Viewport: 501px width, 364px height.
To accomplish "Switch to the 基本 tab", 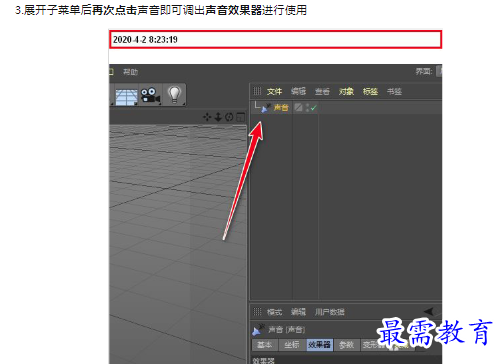I will tap(265, 345).
